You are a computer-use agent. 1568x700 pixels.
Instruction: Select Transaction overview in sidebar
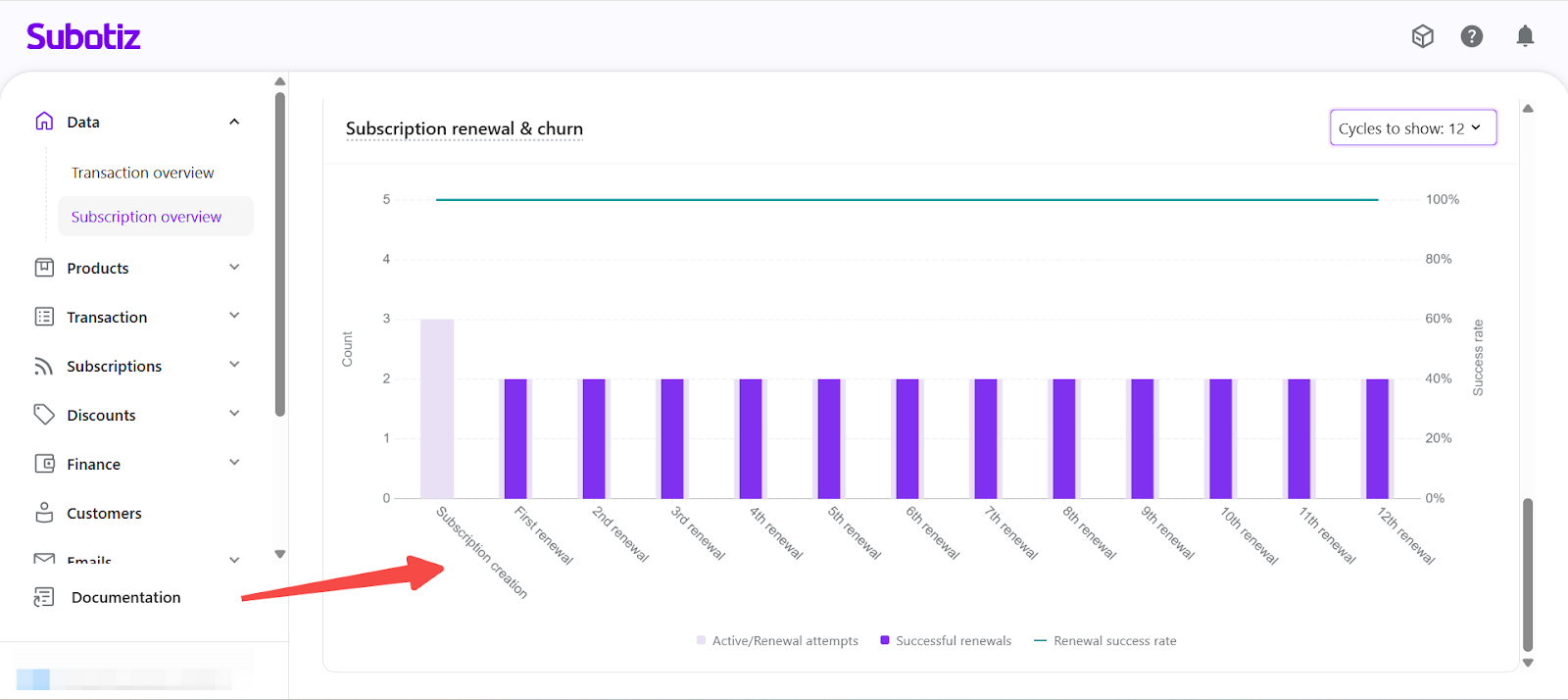pos(142,173)
